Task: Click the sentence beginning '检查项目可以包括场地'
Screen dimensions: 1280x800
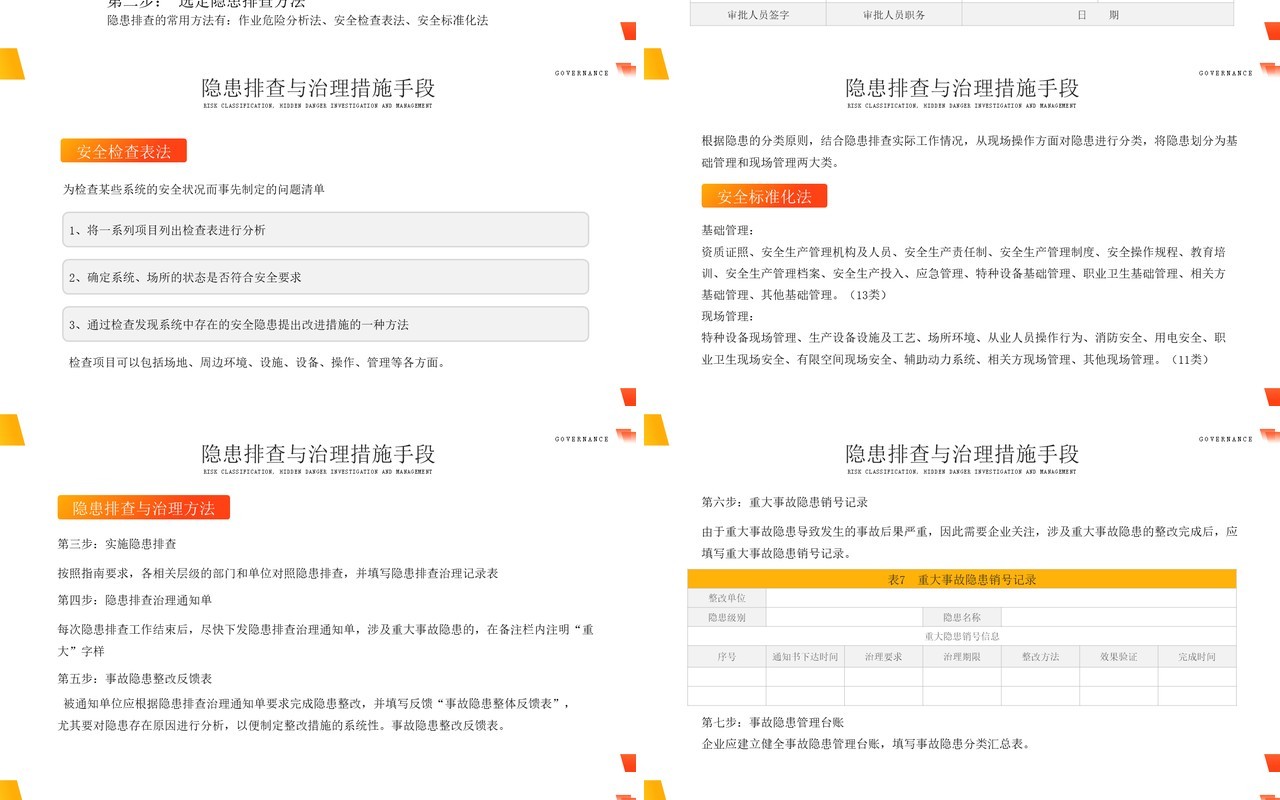Action: point(257,362)
